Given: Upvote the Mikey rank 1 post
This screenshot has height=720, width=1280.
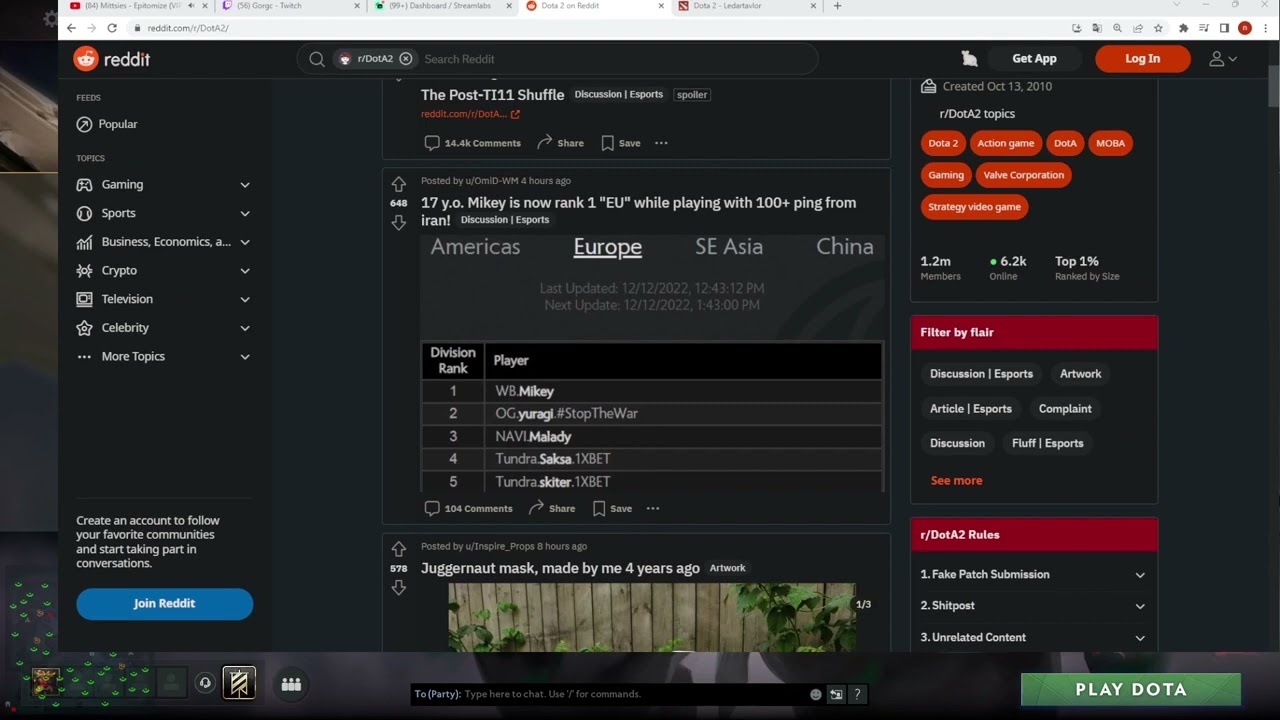Looking at the screenshot, I should tap(398, 184).
